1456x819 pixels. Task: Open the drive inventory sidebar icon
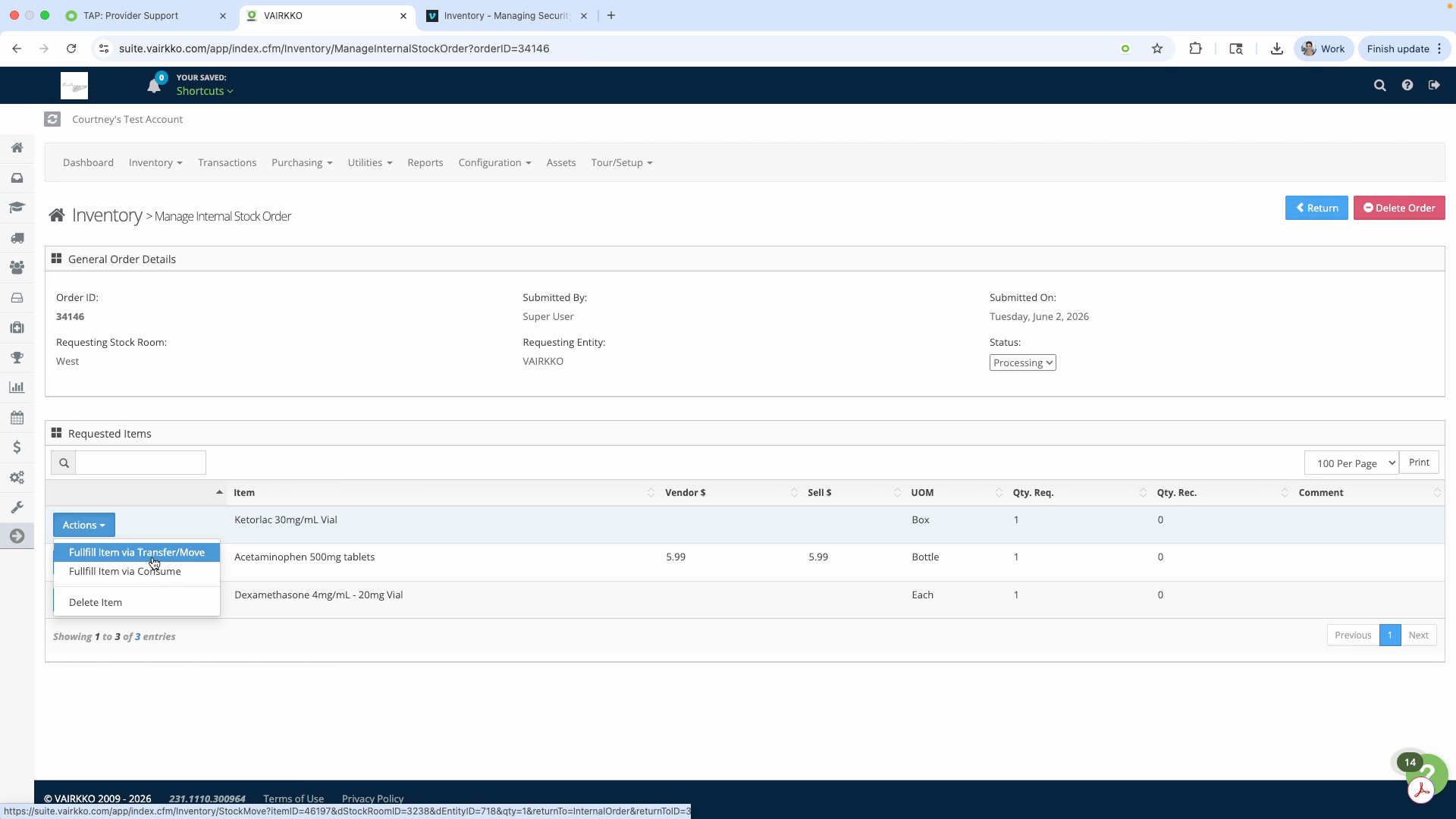pos(17,298)
